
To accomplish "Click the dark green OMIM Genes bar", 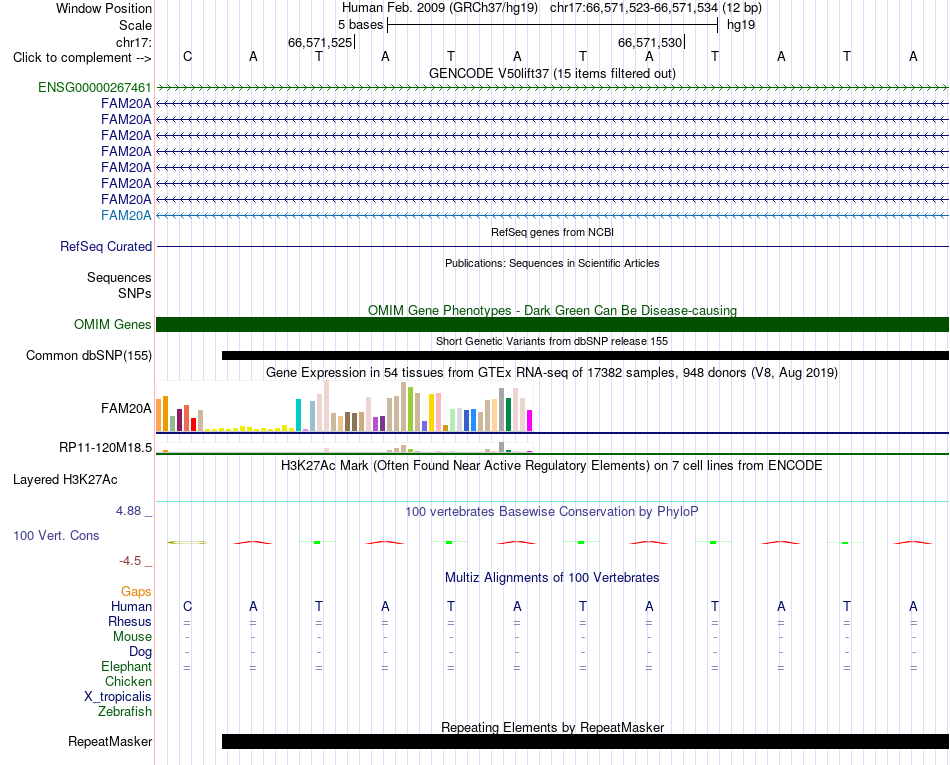I will (552, 324).
